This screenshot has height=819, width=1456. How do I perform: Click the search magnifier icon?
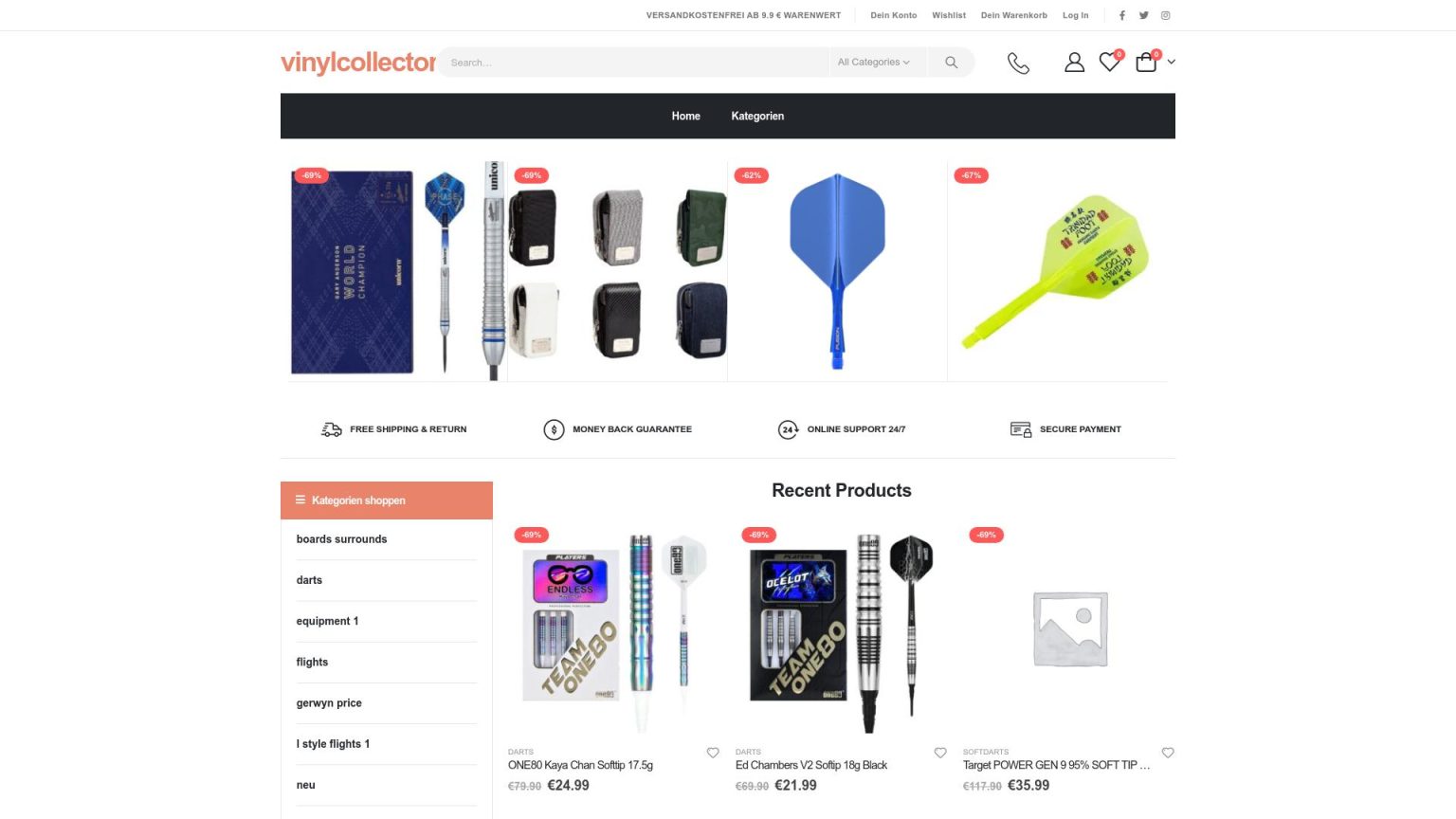(951, 63)
